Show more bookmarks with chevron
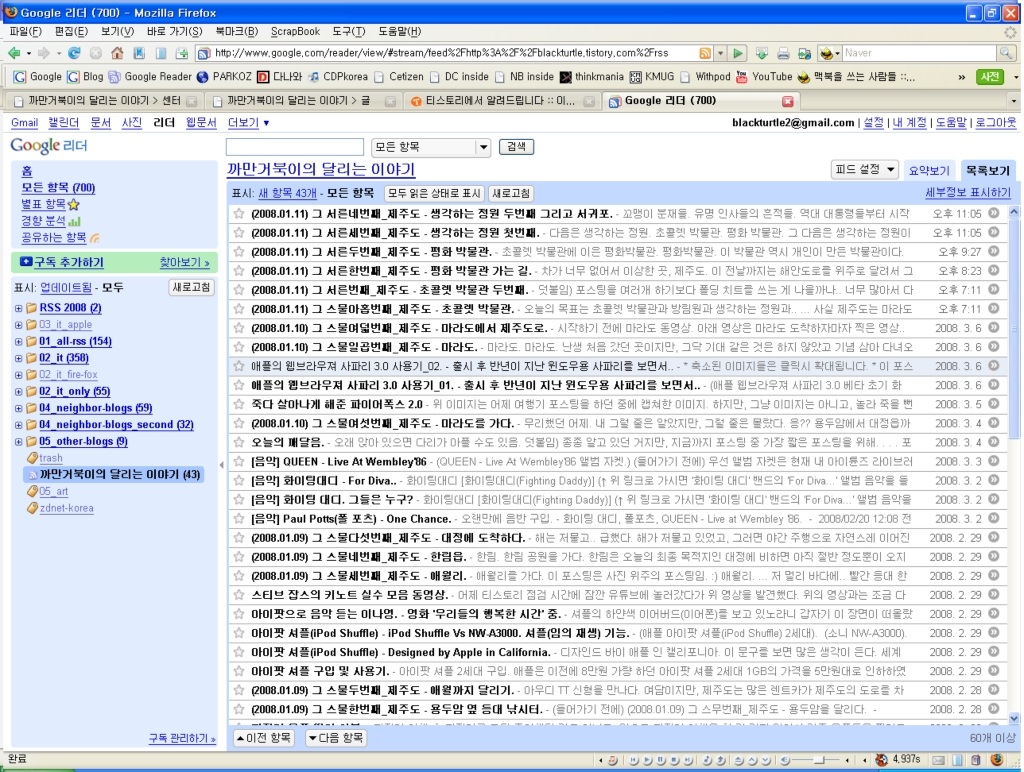This screenshot has width=1024, height=772. (961, 77)
